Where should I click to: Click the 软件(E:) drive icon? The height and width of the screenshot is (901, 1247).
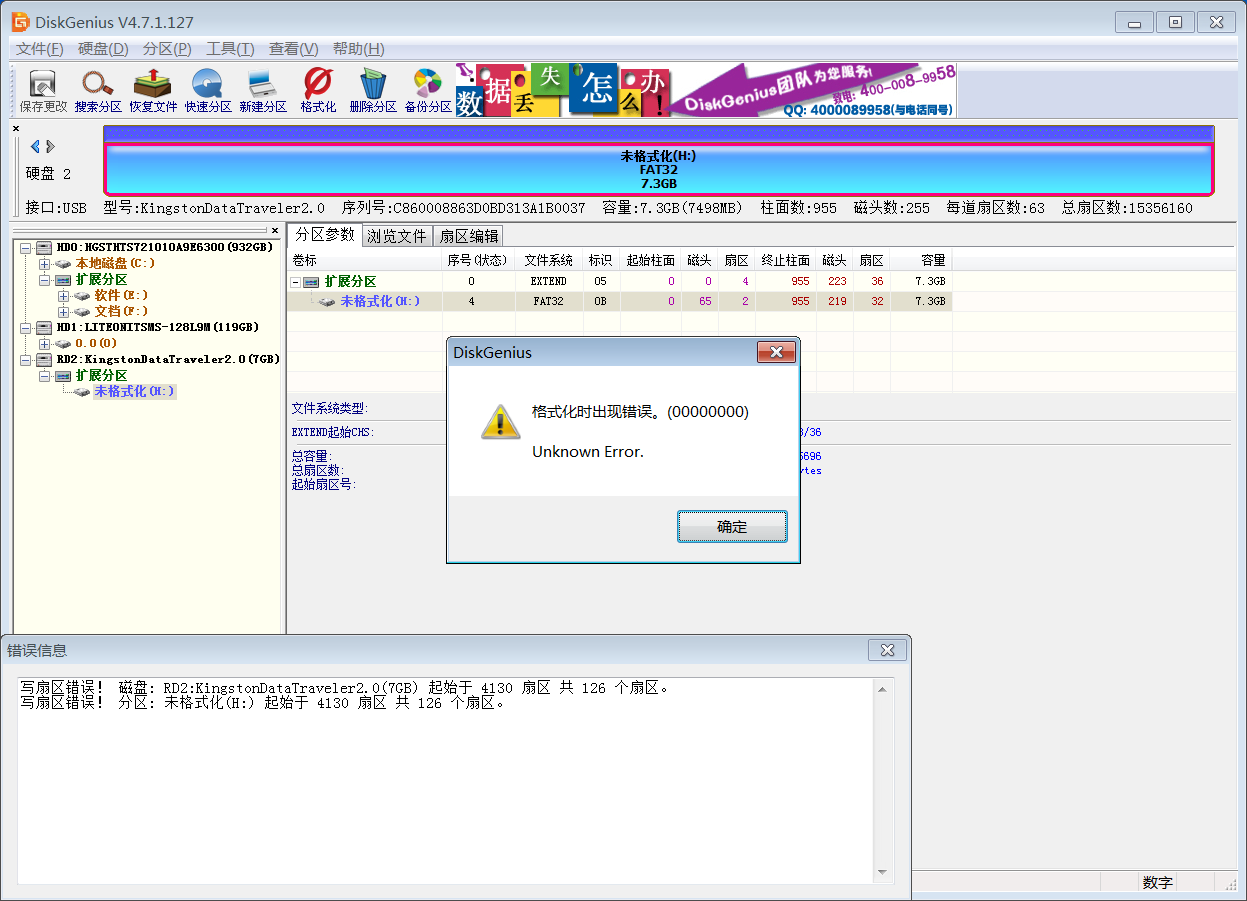point(82,295)
